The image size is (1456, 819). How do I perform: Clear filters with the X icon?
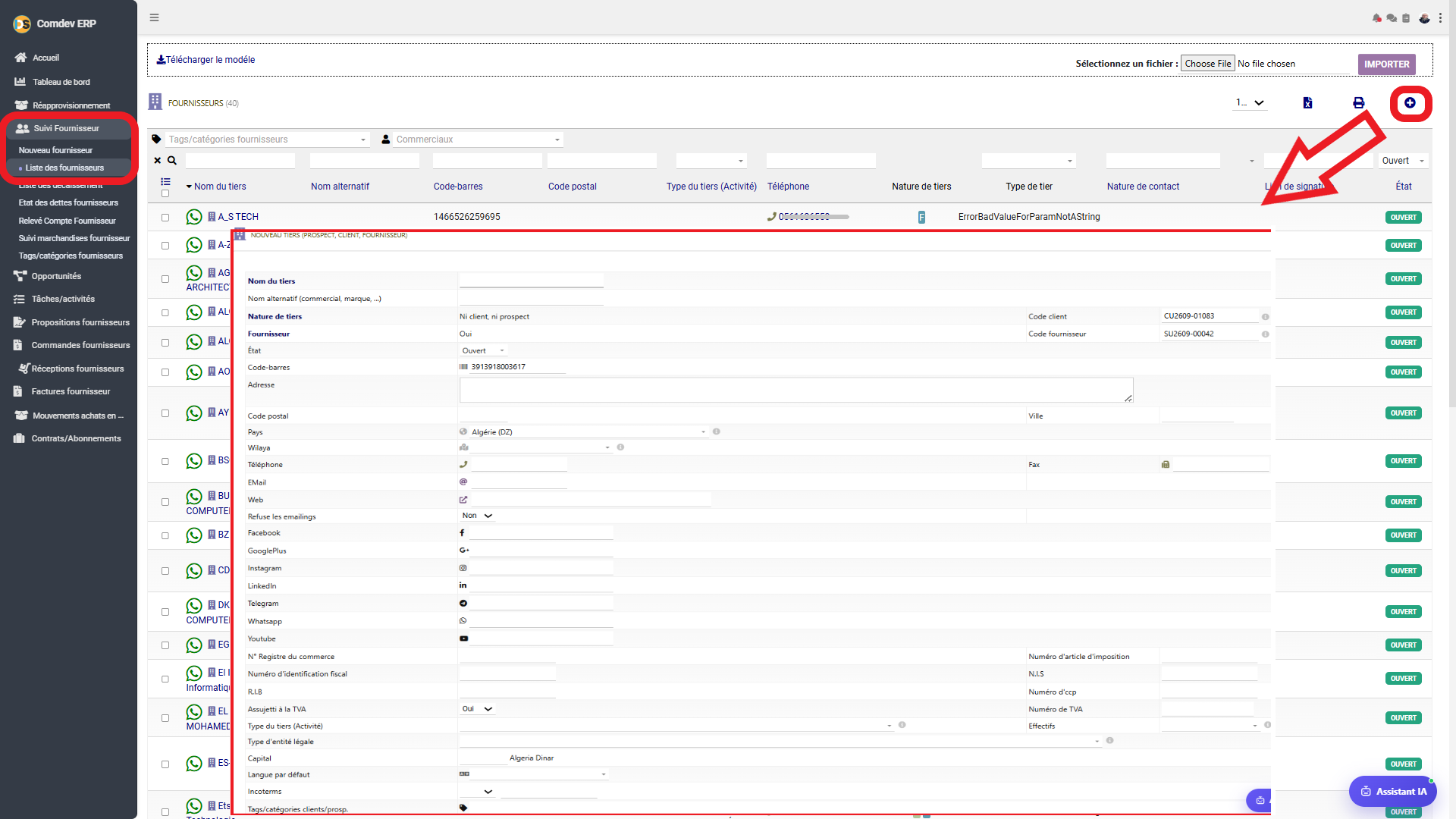pos(158,161)
